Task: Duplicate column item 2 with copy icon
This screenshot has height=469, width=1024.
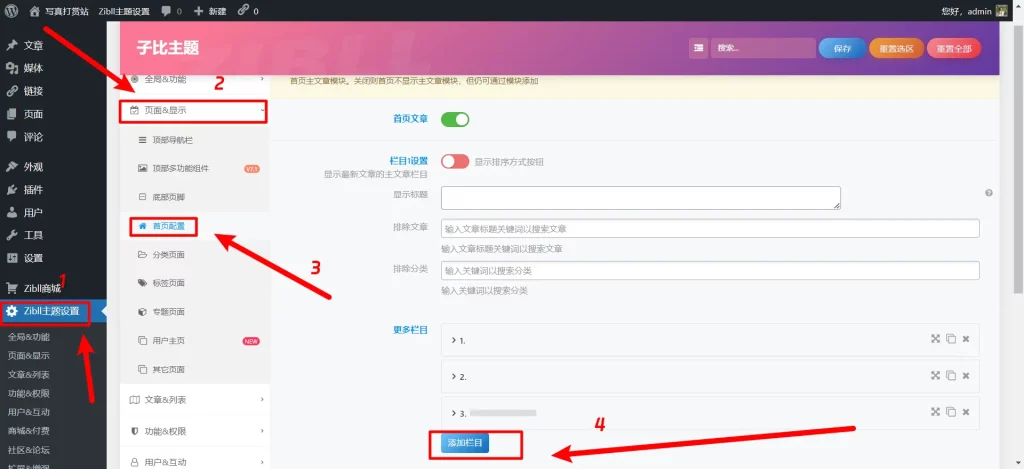Action: [x=951, y=375]
